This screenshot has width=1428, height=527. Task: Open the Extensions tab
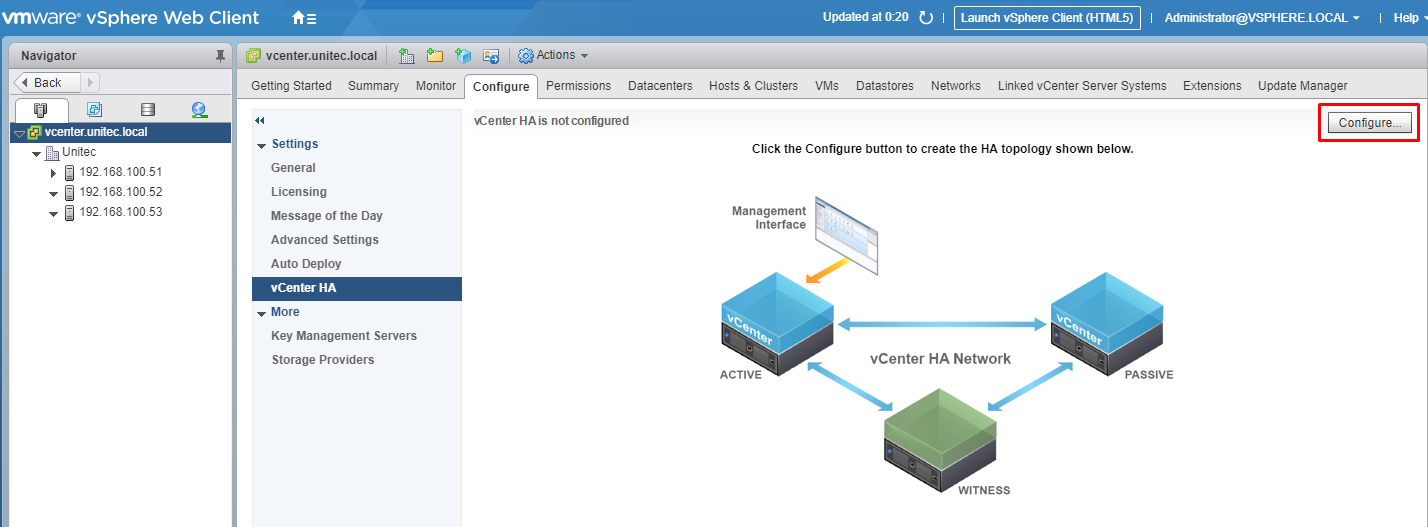(1212, 86)
